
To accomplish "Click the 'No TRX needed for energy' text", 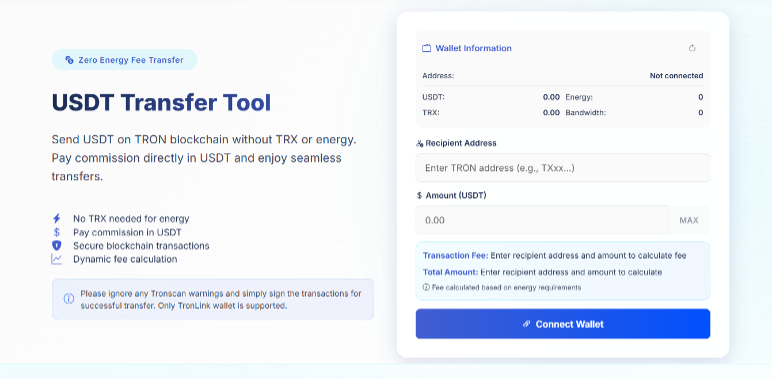I will [131, 219].
